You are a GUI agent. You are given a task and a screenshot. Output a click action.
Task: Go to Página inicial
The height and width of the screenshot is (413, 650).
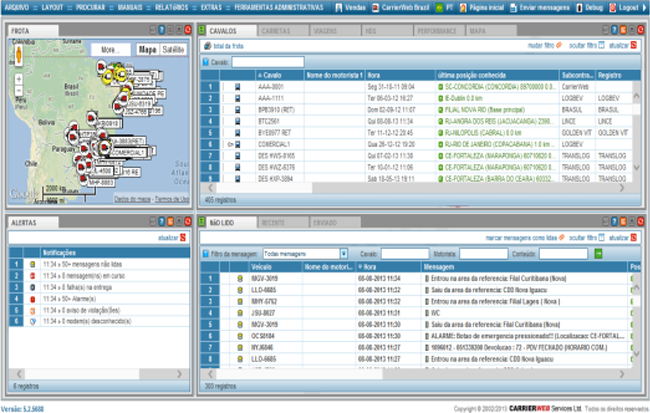482,7
